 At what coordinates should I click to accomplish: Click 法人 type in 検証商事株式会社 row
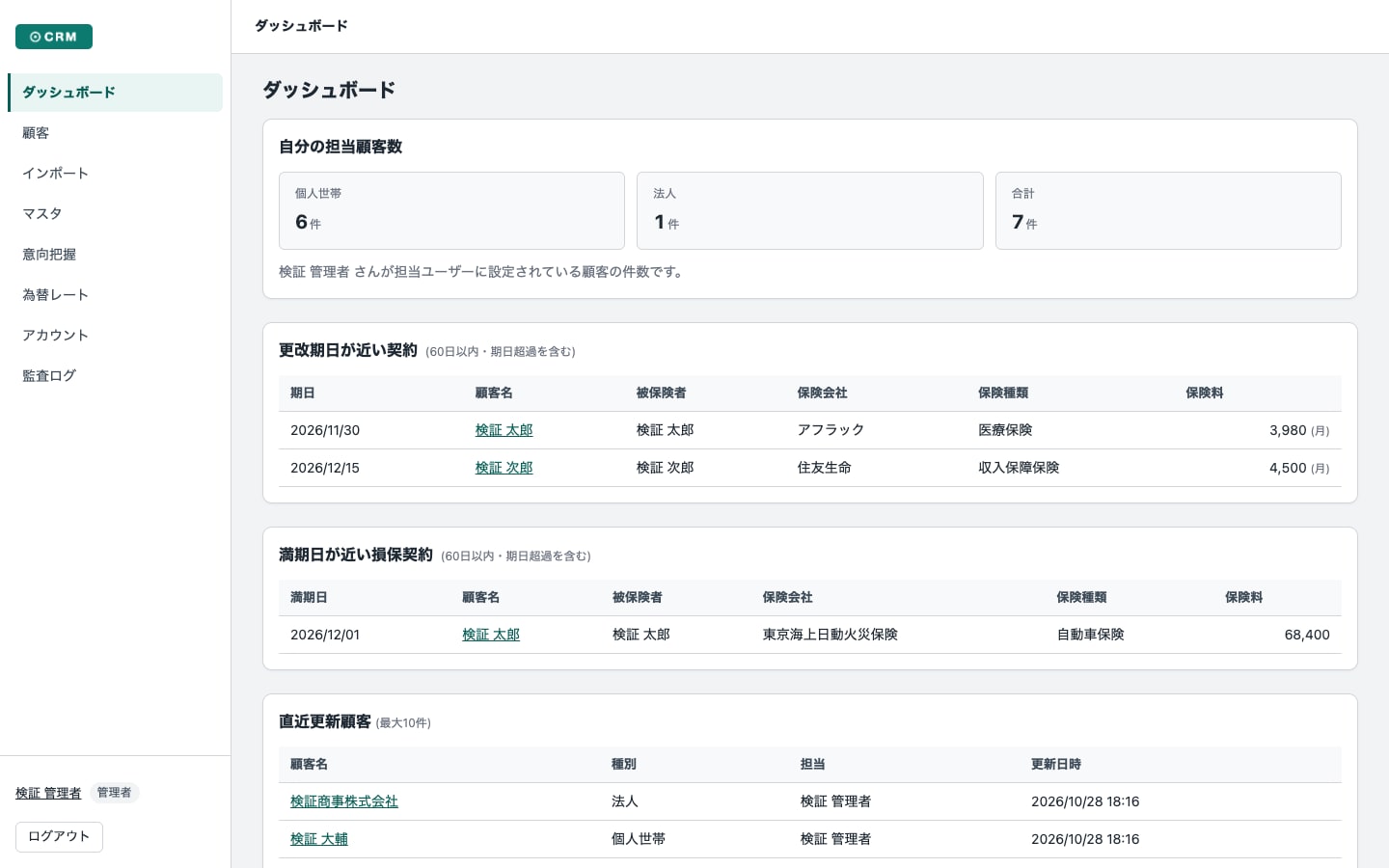pyautogui.click(x=625, y=801)
